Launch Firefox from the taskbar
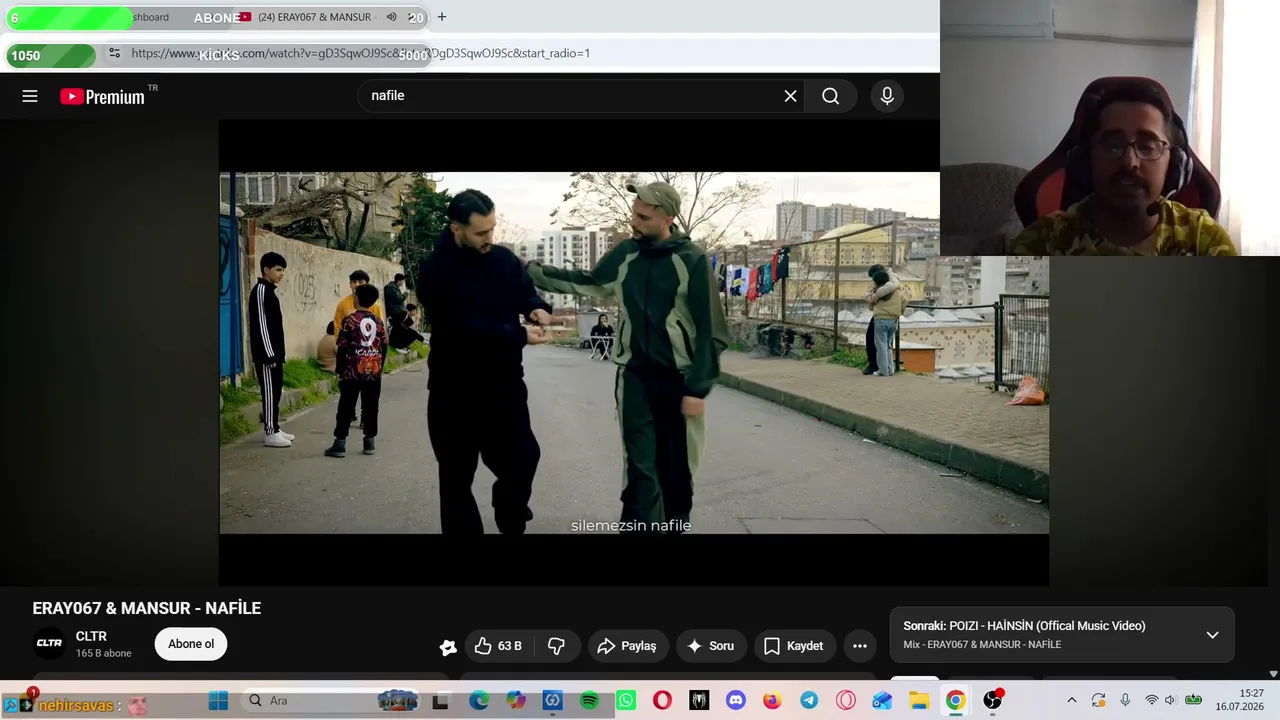 point(772,701)
